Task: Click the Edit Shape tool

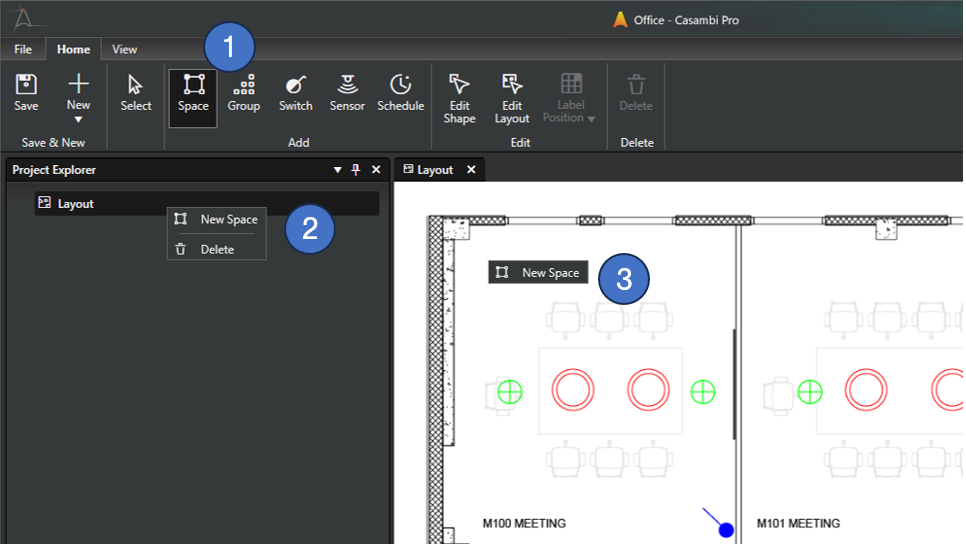Action: pos(459,97)
